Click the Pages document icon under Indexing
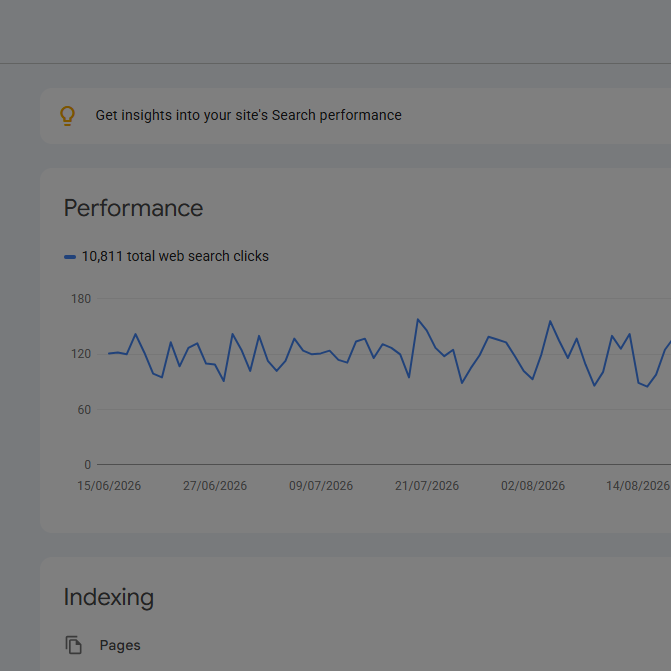 [x=73, y=645]
